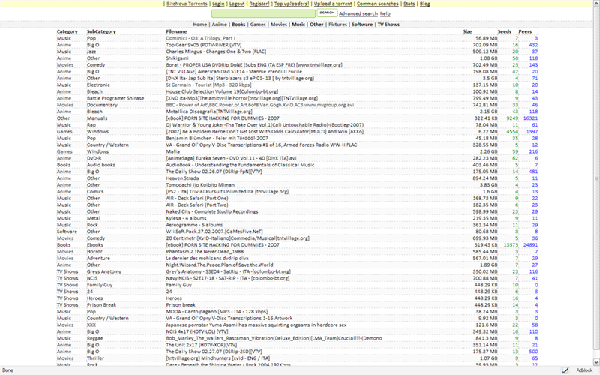Open torrent 'AIR - Deck Safari (Part One)'
Viewport: 600px width, 375px height.
pos(197,198)
